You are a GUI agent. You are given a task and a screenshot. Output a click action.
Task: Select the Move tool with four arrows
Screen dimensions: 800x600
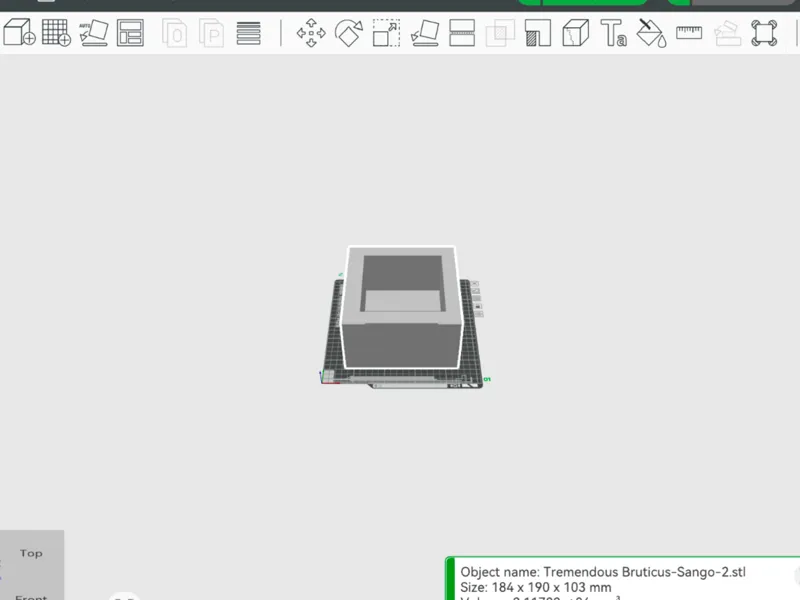click(x=311, y=33)
